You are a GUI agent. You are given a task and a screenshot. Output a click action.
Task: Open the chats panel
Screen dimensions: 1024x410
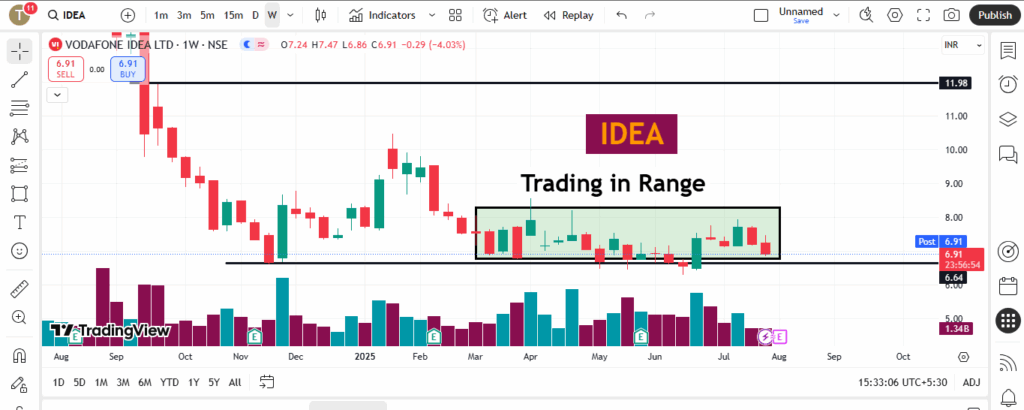coord(1008,153)
